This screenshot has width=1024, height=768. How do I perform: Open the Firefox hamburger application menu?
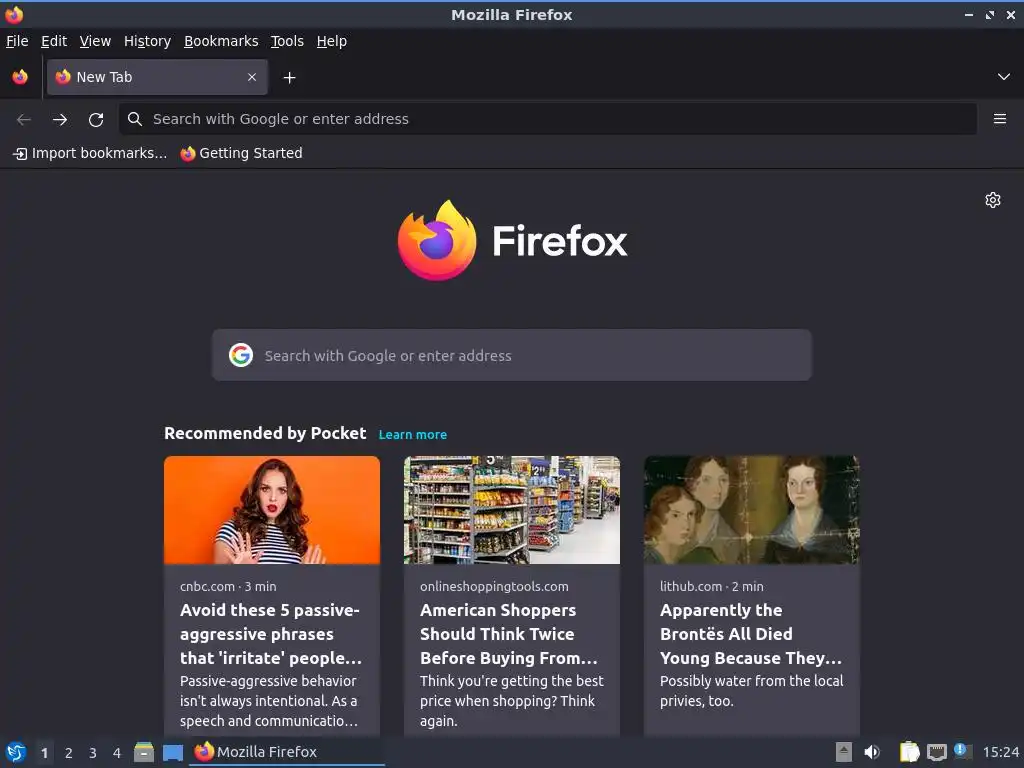coord(999,119)
